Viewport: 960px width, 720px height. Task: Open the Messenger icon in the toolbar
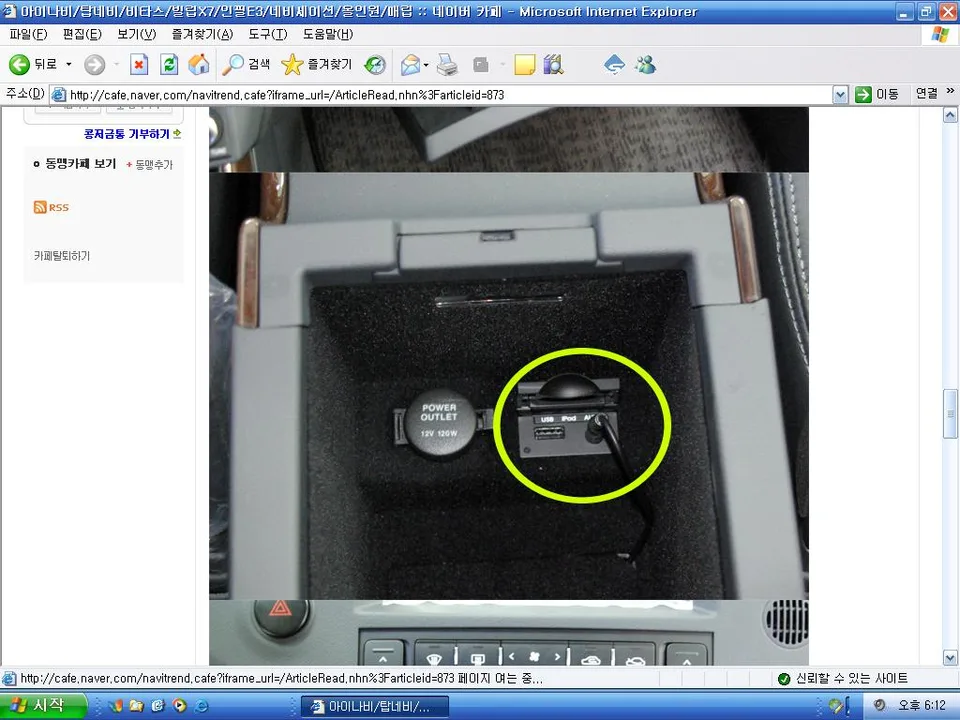pos(645,64)
